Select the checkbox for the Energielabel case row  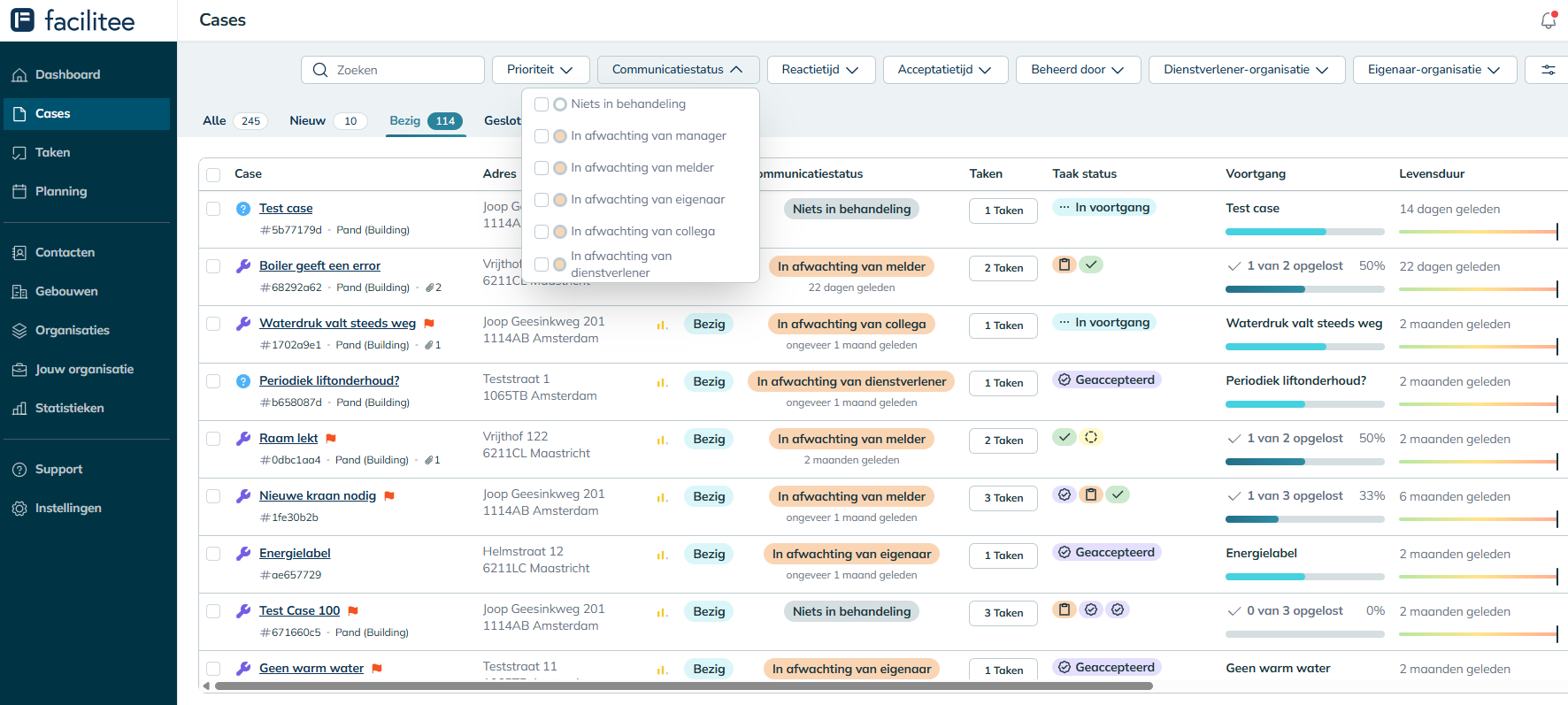point(213,554)
